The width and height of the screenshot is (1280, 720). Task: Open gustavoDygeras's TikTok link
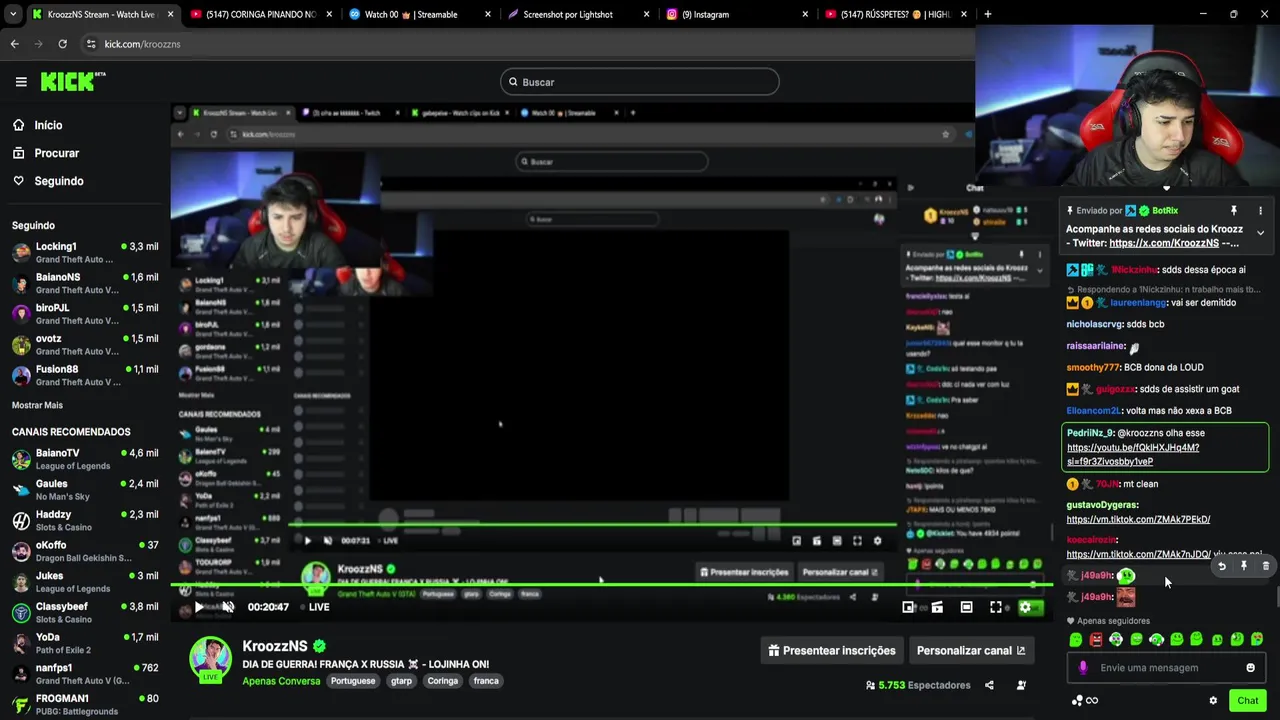point(1138,519)
